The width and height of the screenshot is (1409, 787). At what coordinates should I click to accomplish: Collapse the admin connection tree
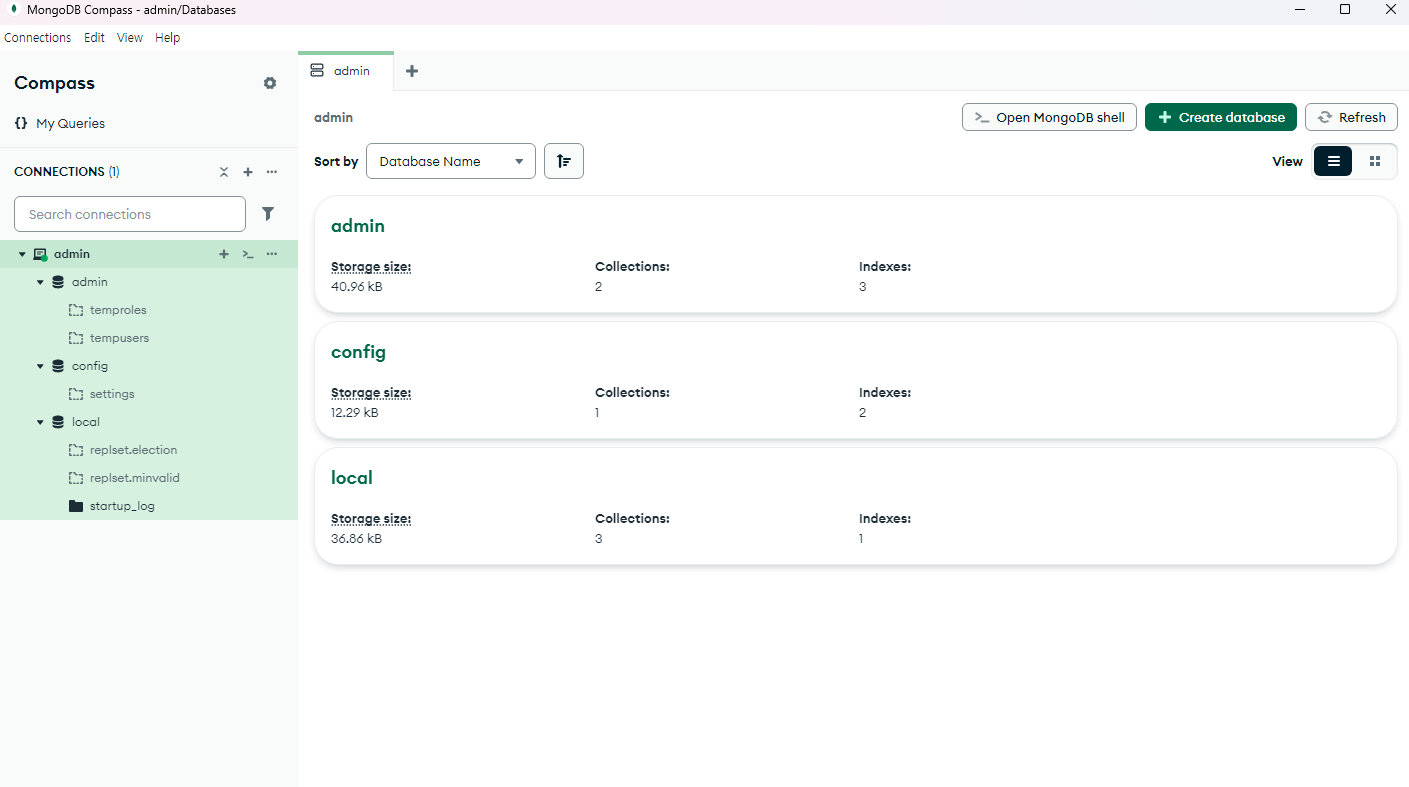(x=22, y=254)
